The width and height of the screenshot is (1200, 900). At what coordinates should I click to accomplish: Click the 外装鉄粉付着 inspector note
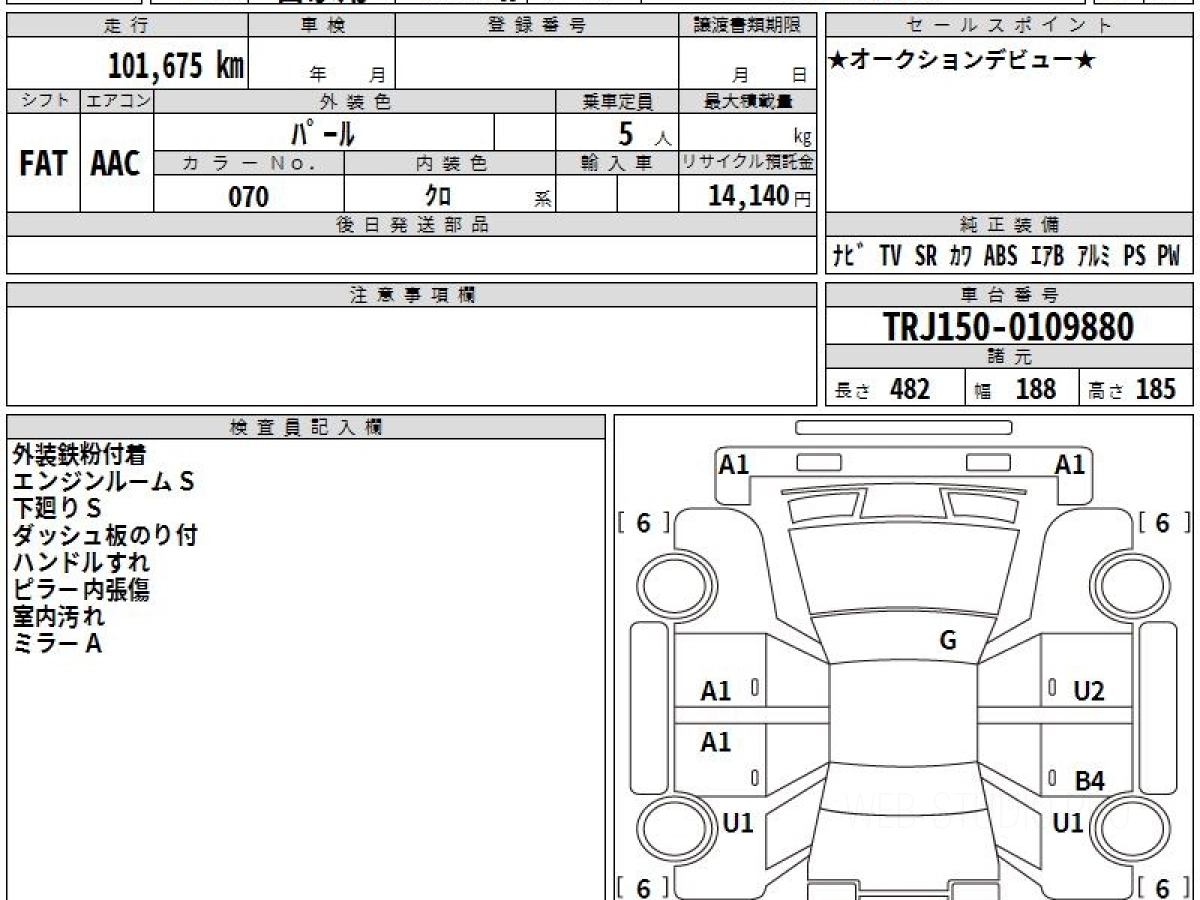pos(80,455)
